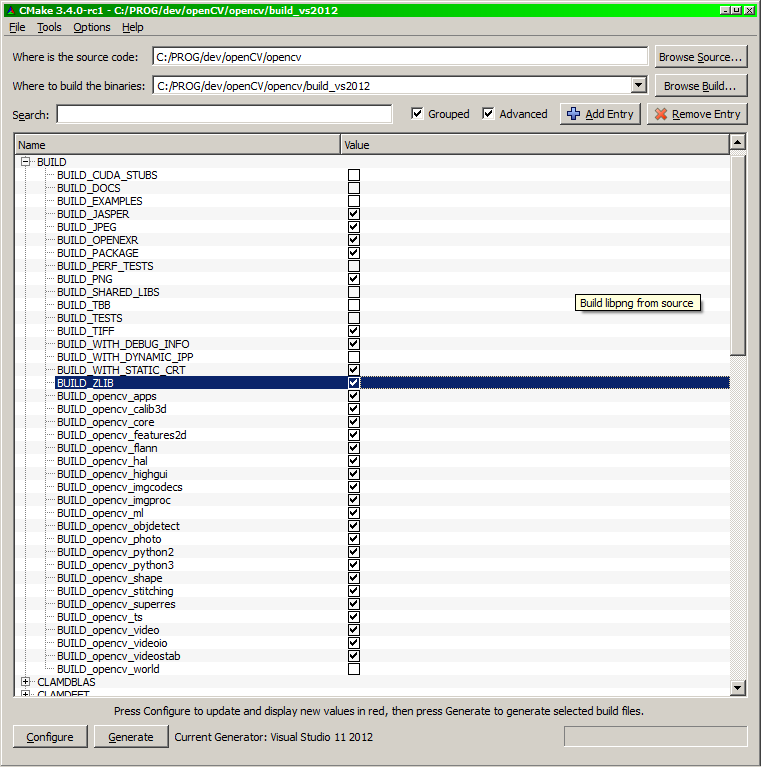761x767 pixels.
Task: Click the Remove Entry button
Action: pos(697,114)
